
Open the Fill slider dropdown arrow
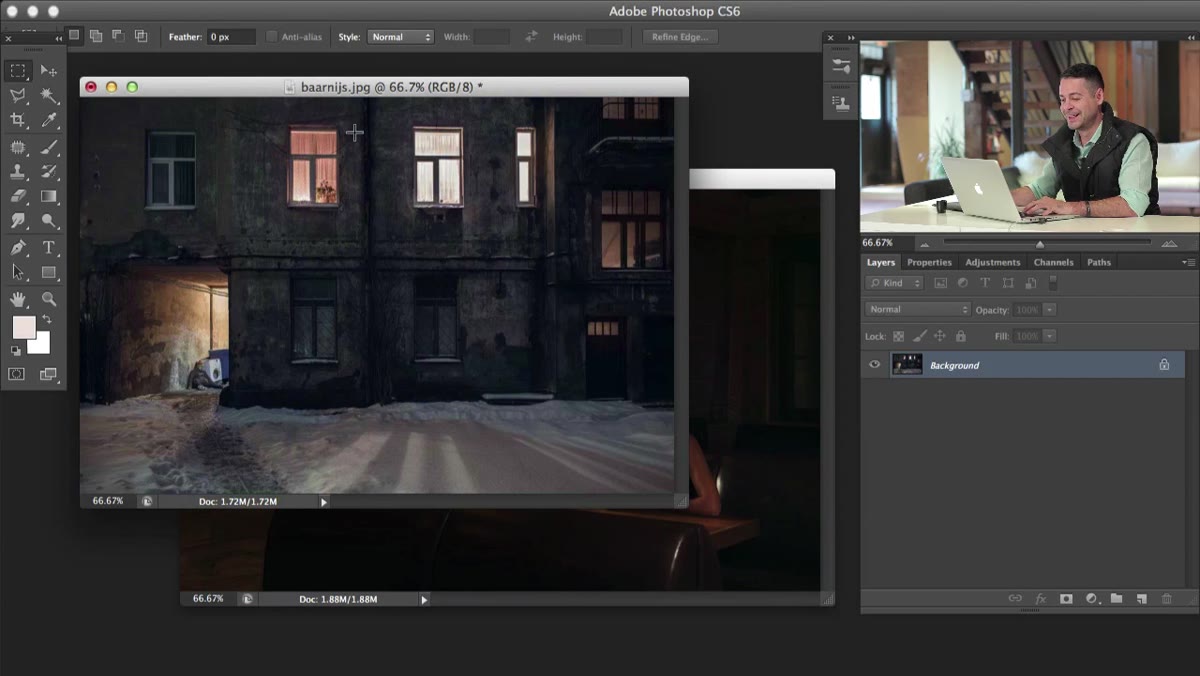[x=1050, y=337]
